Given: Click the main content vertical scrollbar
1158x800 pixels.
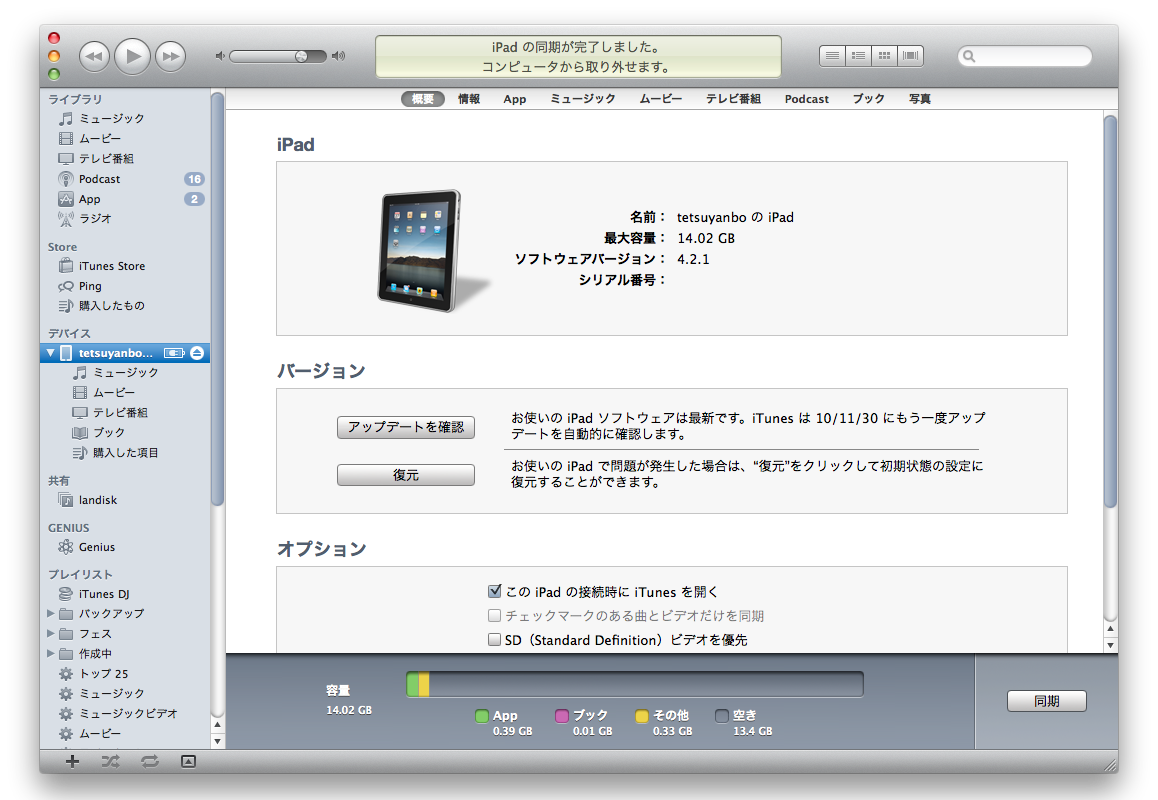Looking at the screenshot, I should (x=1110, y=311).
